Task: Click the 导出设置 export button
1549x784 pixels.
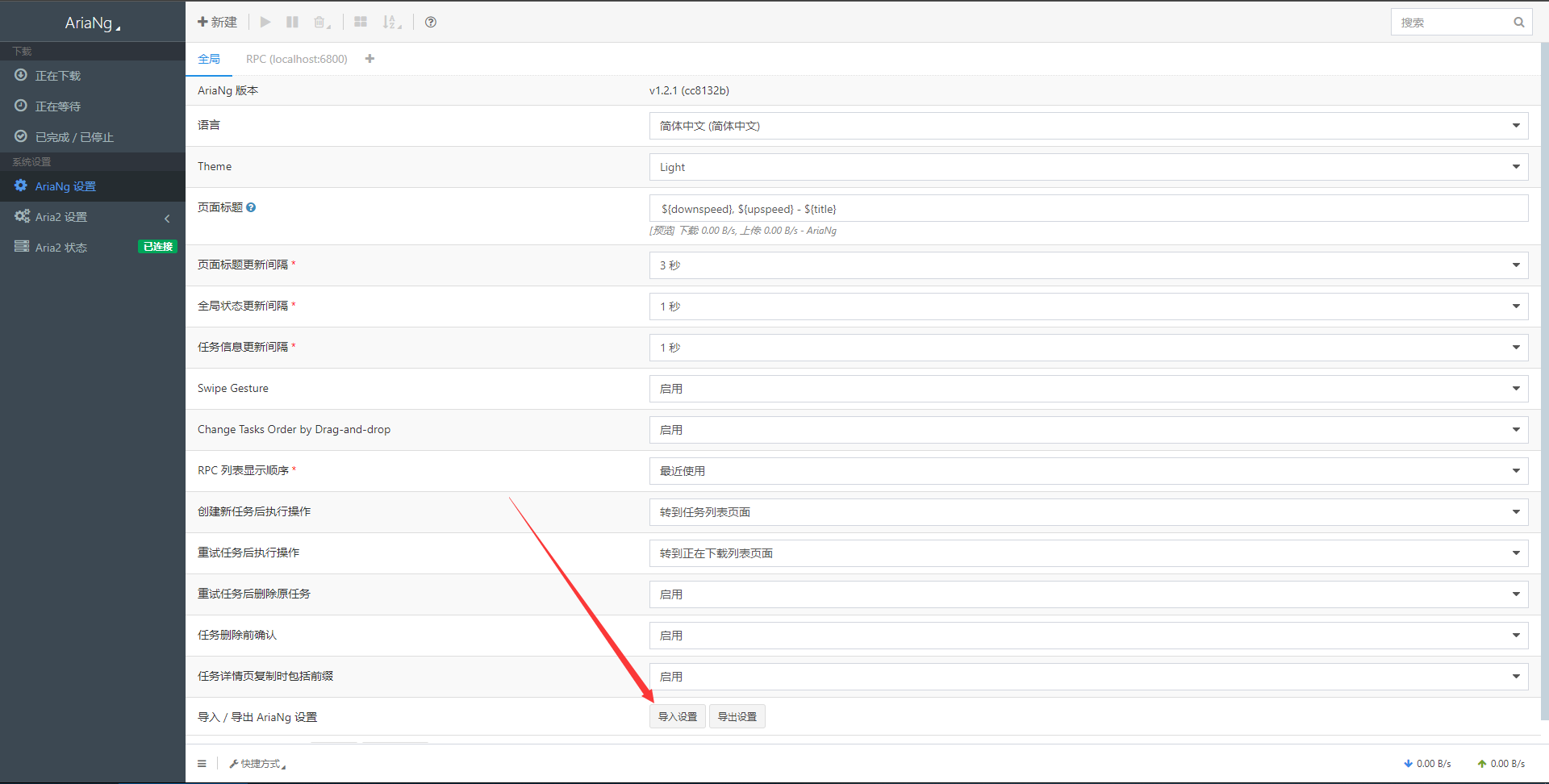Action: pyautogui.click(x=737, y=716)
